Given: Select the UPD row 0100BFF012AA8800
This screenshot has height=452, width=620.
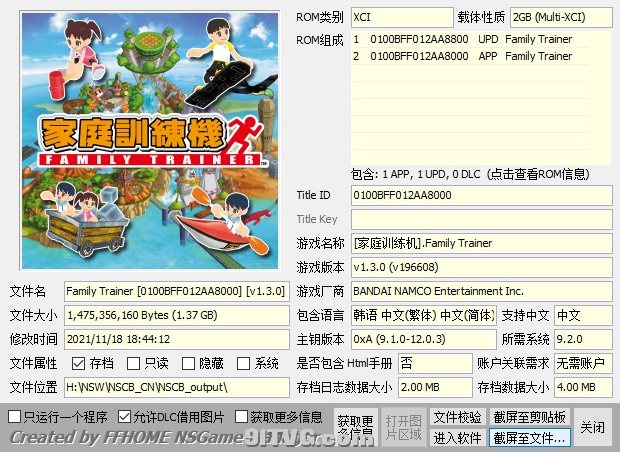Looking at the screenshot, I should pos(470,39).
